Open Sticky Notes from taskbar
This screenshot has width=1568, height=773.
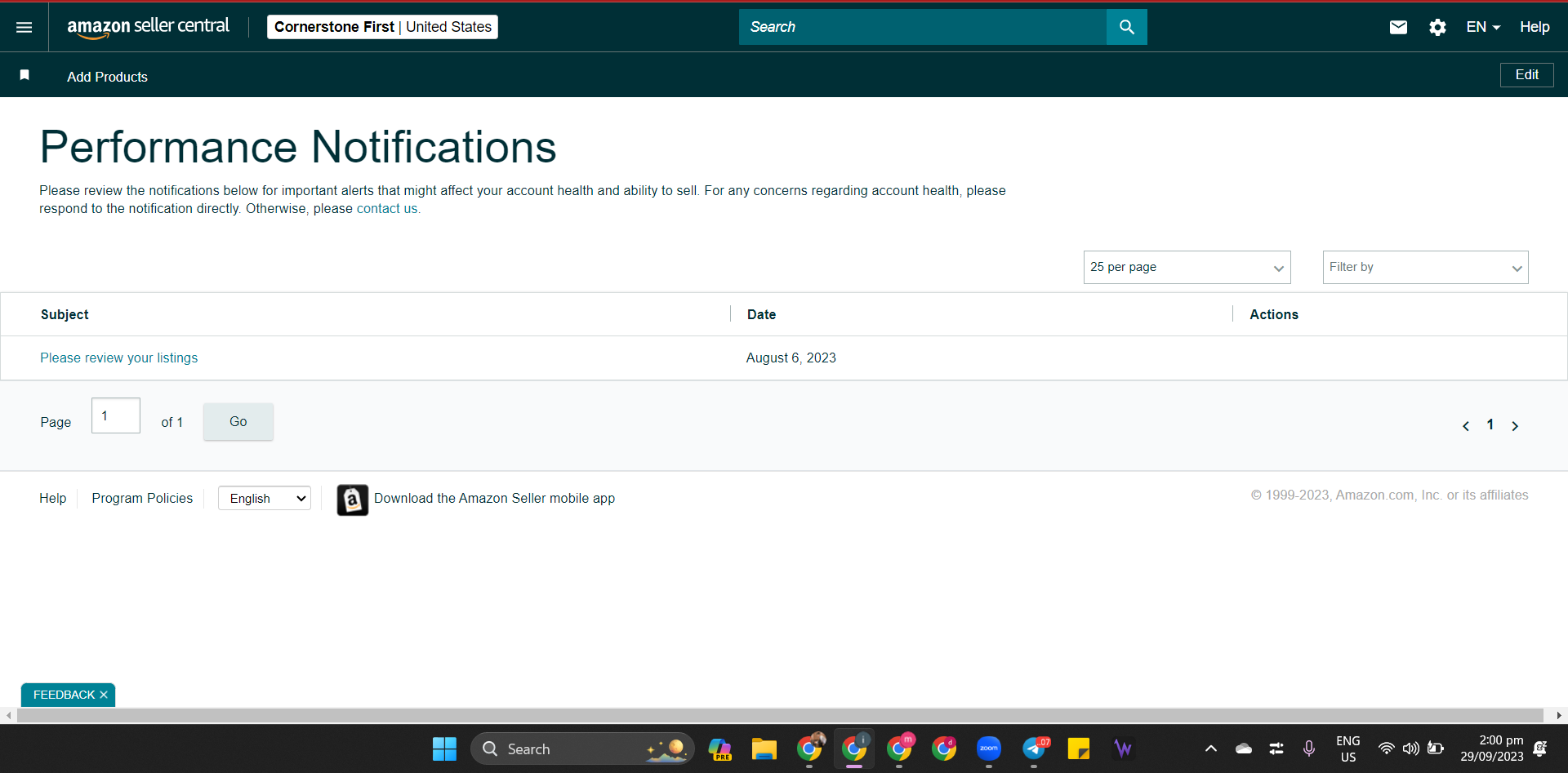[1079, 749]
